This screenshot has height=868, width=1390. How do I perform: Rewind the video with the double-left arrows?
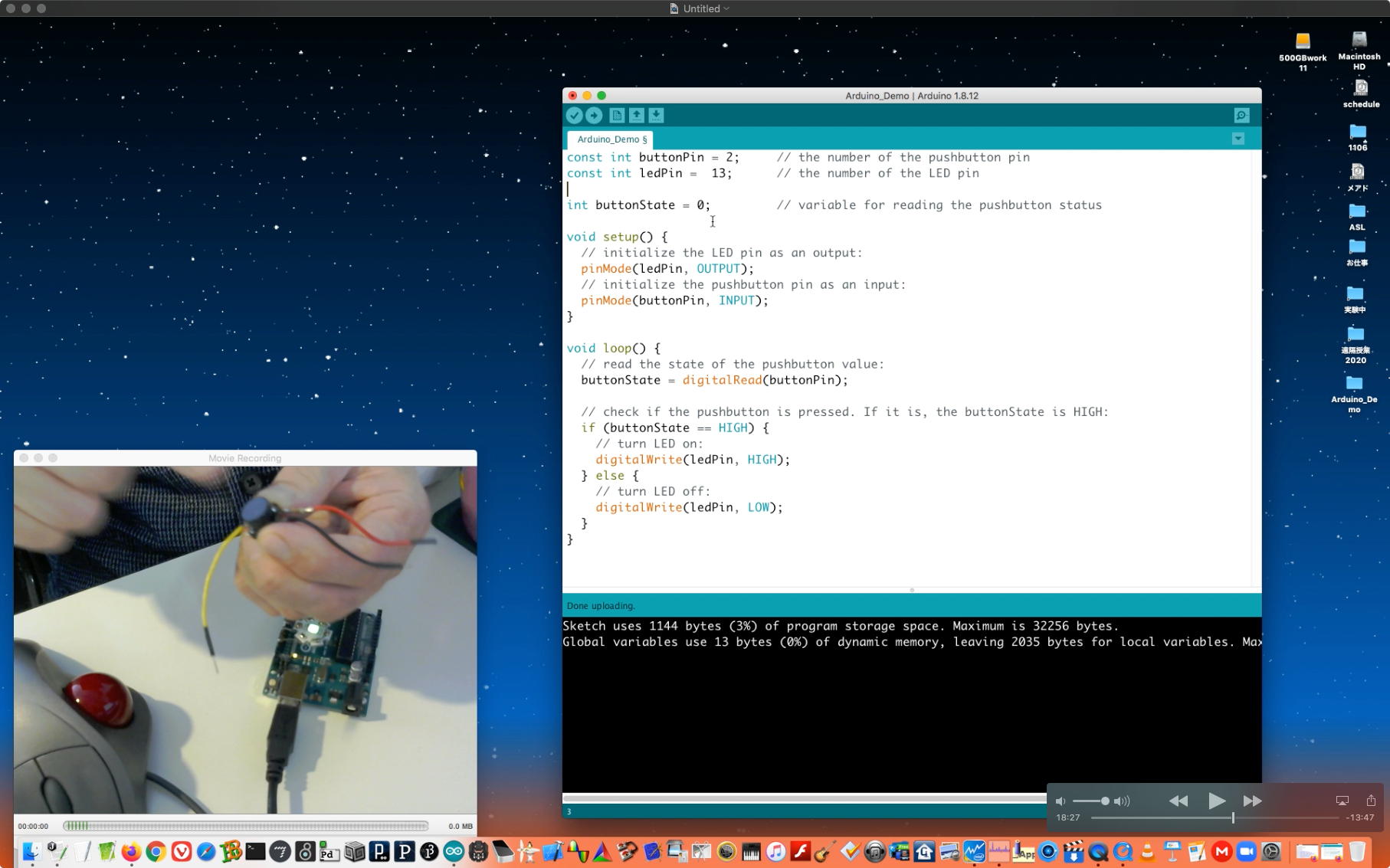pyautogui.click(x=1179, y=801)
